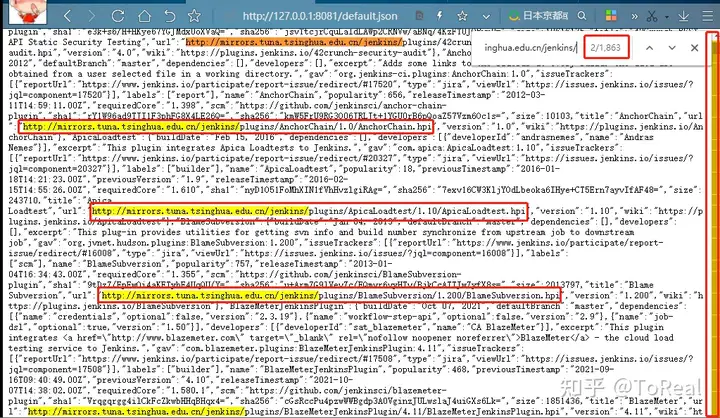Viewport: 720px width, 418px height.
Task: Click the reader mode page icon in address bar
Action: pyautogui.click(x=419, y=16)
